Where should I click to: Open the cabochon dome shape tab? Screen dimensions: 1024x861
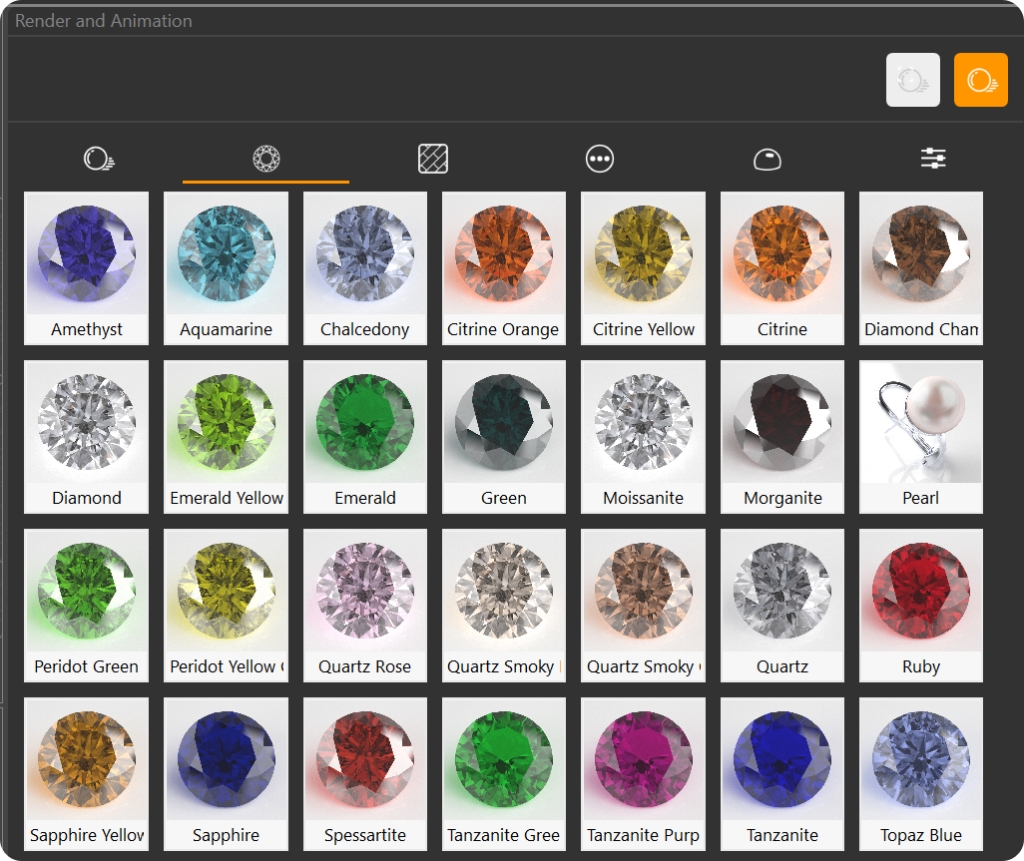[x=767, y=159]
